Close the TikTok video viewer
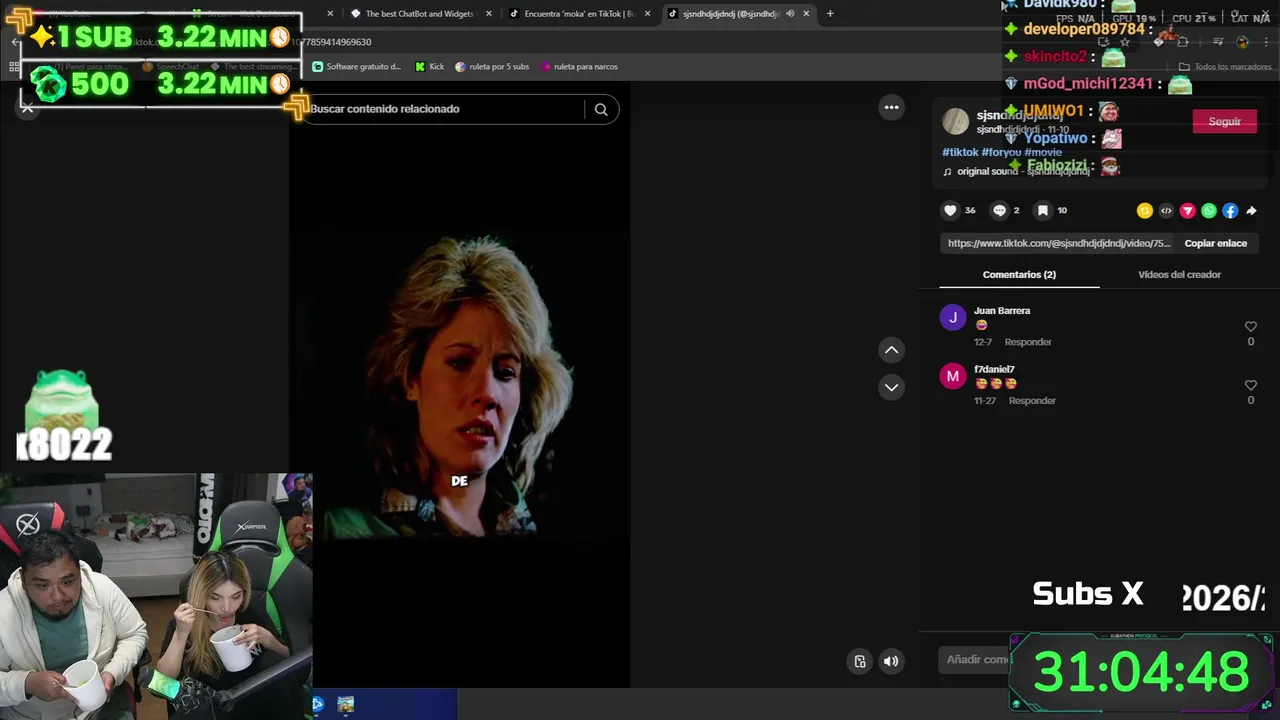Viewport: 1280px width, 720px height. pos(28,108)
